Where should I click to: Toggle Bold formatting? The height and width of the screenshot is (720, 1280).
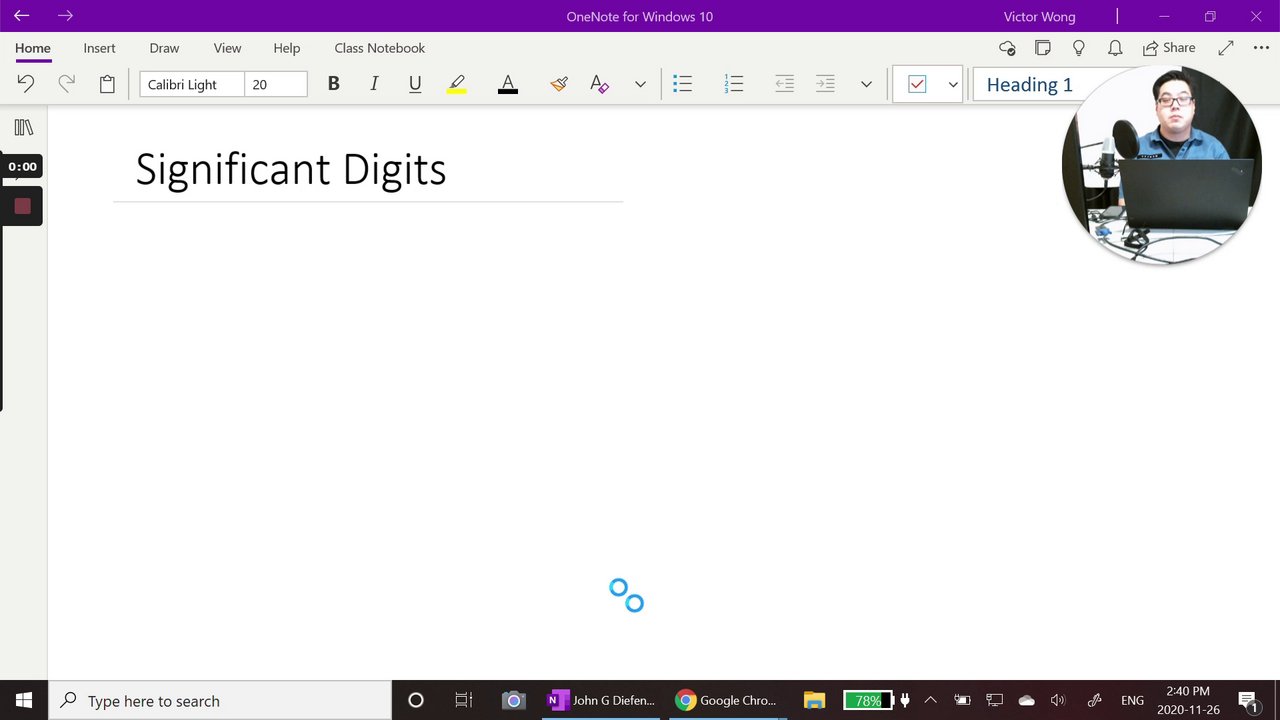coord(334,85)
